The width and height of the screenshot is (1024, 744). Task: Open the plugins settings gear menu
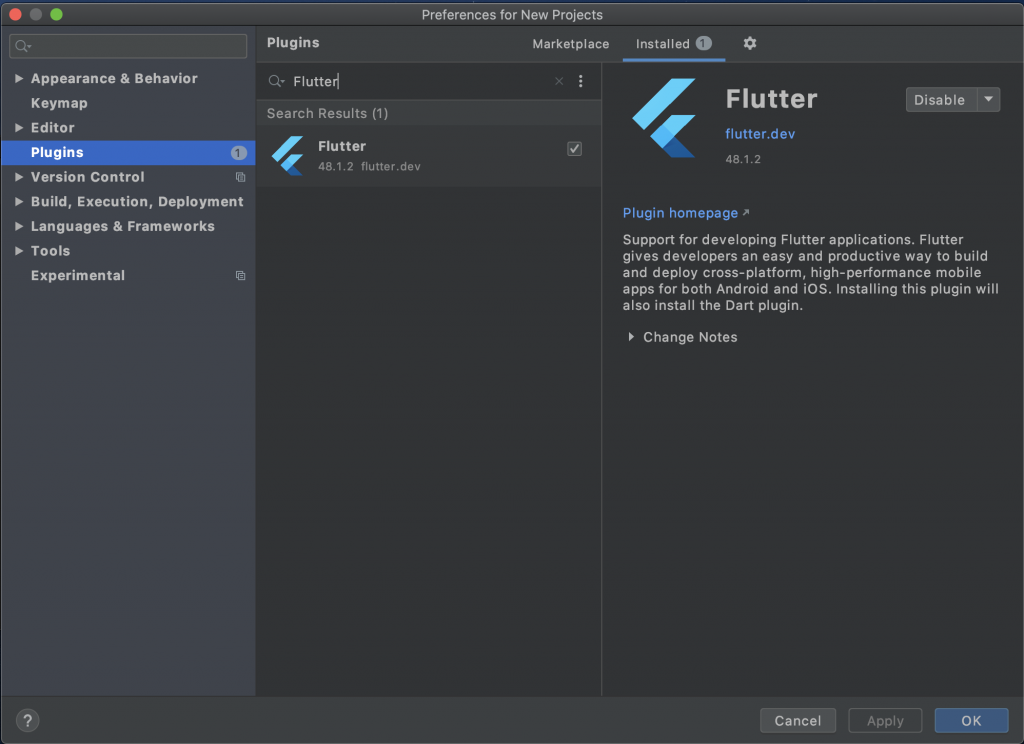[x=750, y=43]
